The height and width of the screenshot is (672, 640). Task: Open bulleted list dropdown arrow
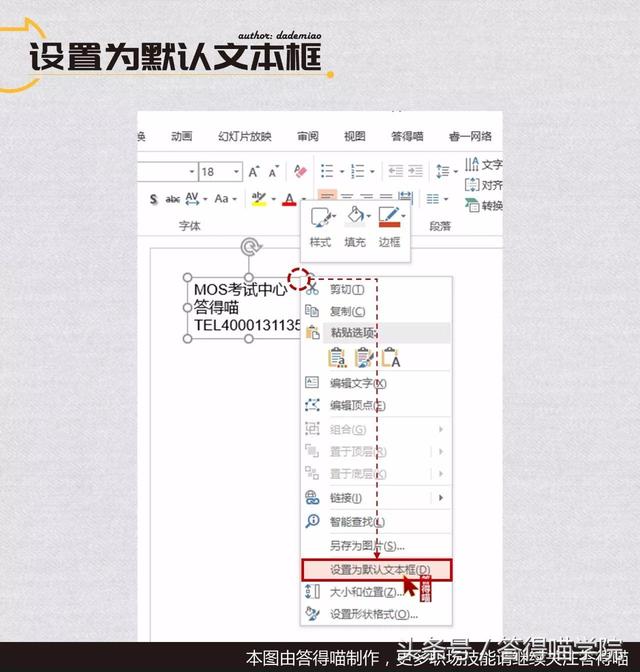coord(342,172)
